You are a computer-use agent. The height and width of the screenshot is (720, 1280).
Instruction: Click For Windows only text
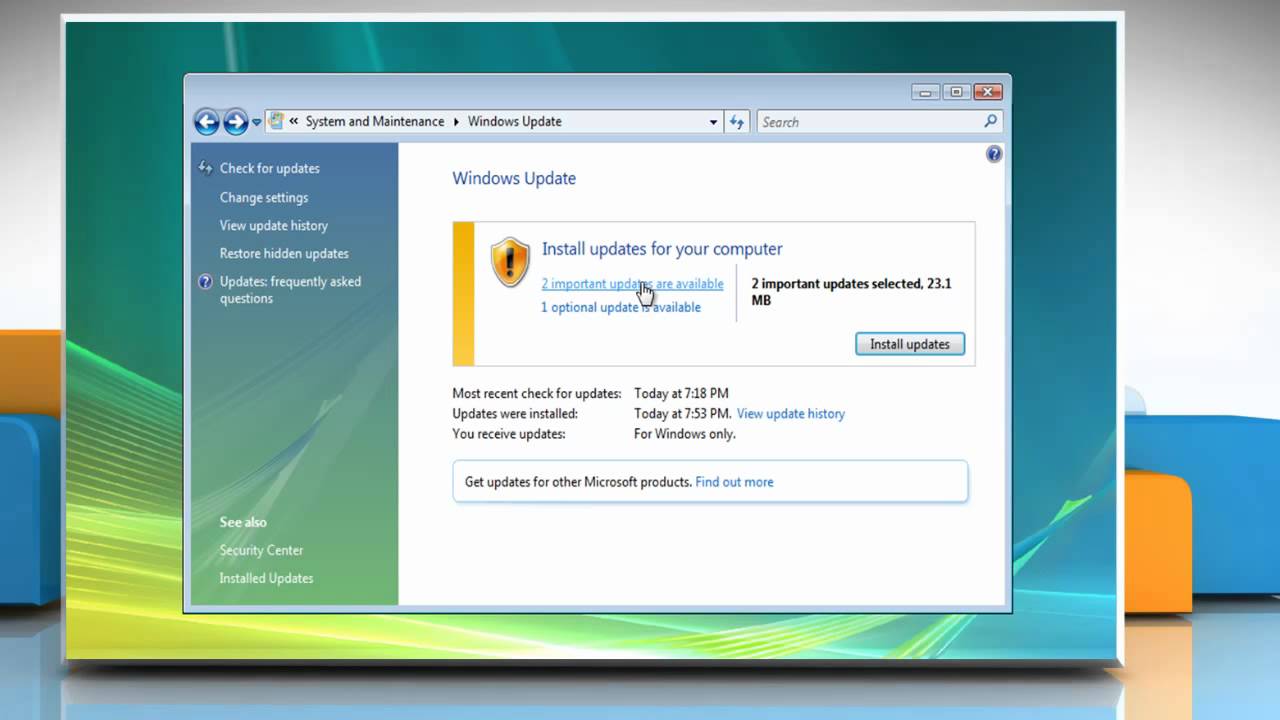685,434
